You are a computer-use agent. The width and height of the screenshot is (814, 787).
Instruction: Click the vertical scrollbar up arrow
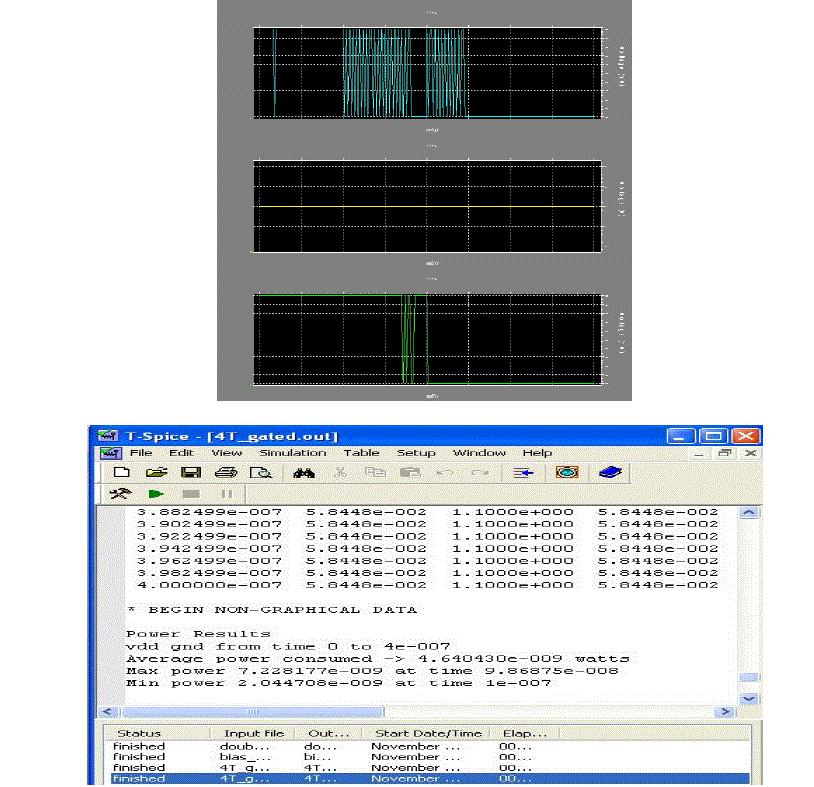[748, 513]
